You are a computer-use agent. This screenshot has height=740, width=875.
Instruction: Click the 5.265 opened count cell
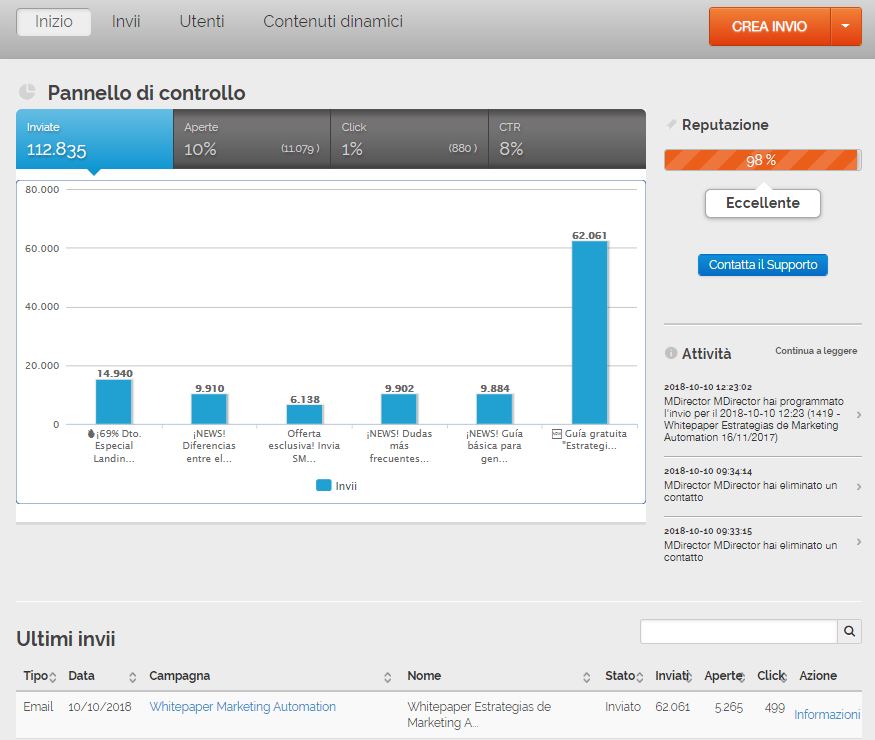click(x=729, y=707)
